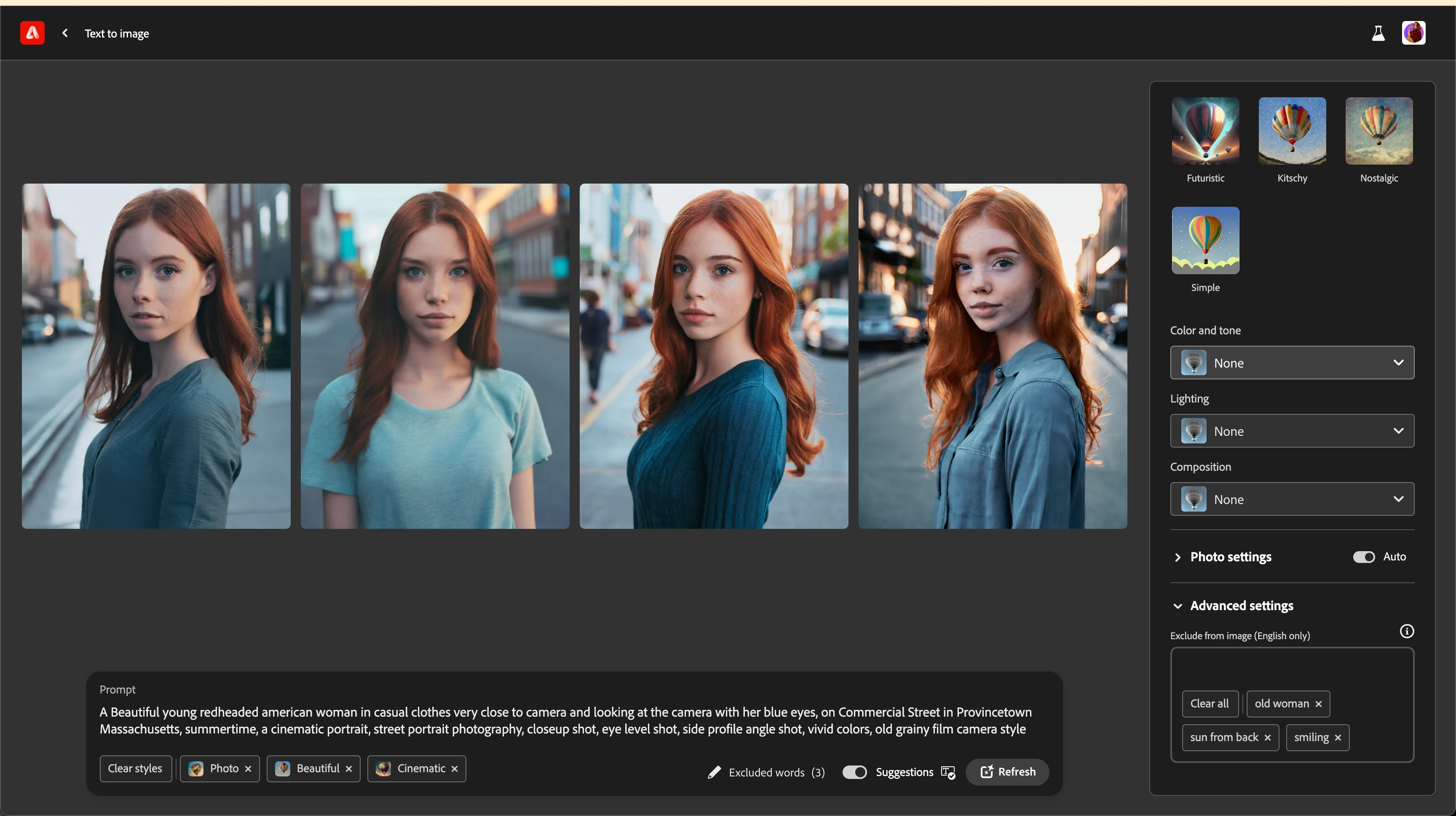Collapse the Advanced settings section
Image resolution: width=1456 pixels, height=816 pixels.
(1178, 606)
